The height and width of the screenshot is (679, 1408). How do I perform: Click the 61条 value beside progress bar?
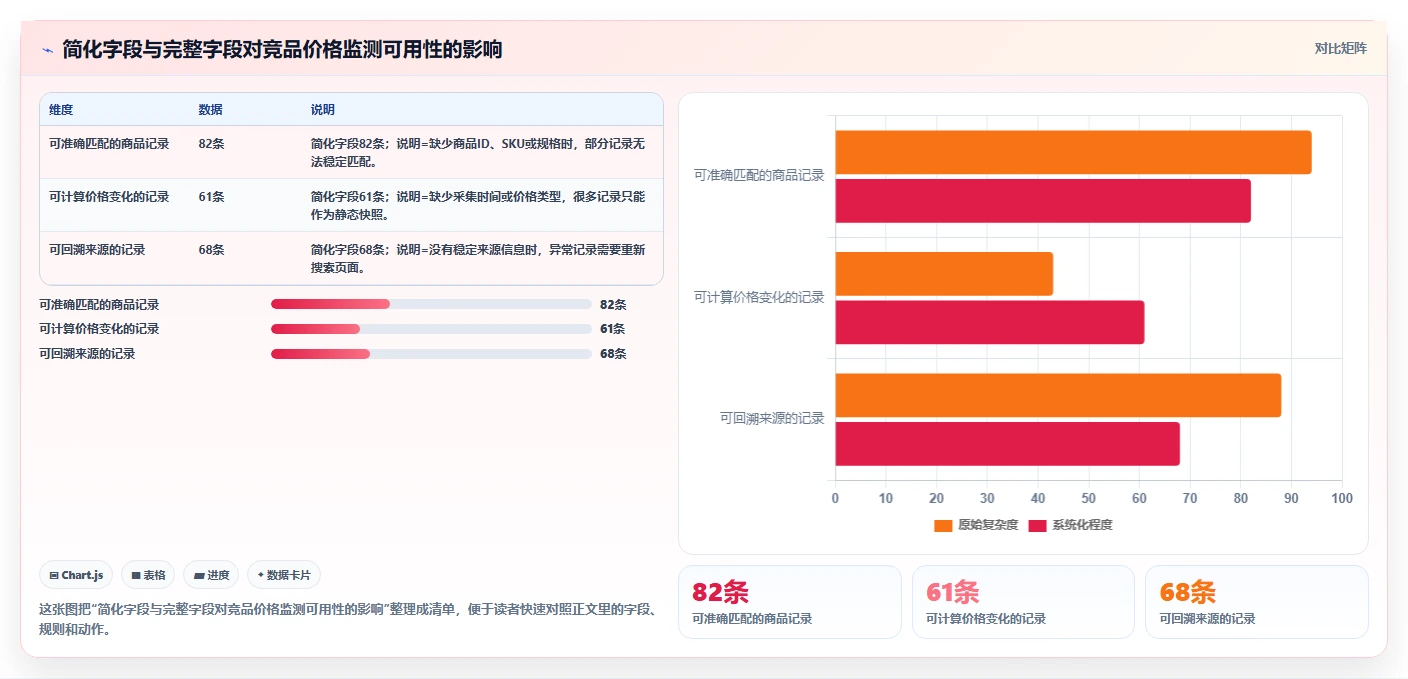pos(613,329)
